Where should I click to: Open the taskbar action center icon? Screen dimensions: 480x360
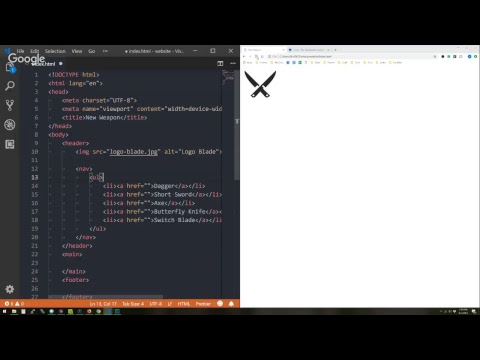[474, 311]
